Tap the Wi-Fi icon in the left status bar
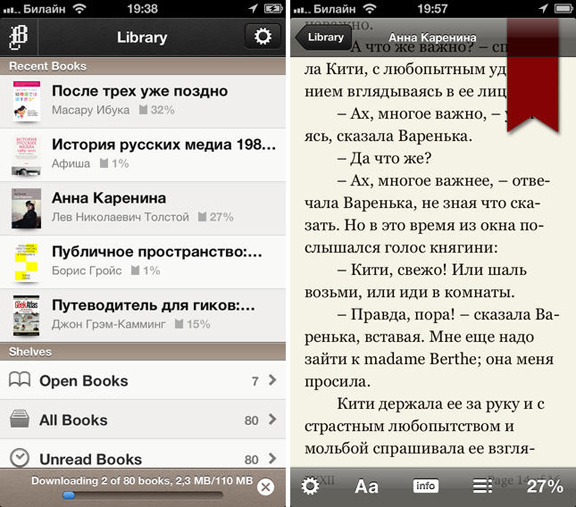Screen dimensions: 576x507 click(80, 8)
